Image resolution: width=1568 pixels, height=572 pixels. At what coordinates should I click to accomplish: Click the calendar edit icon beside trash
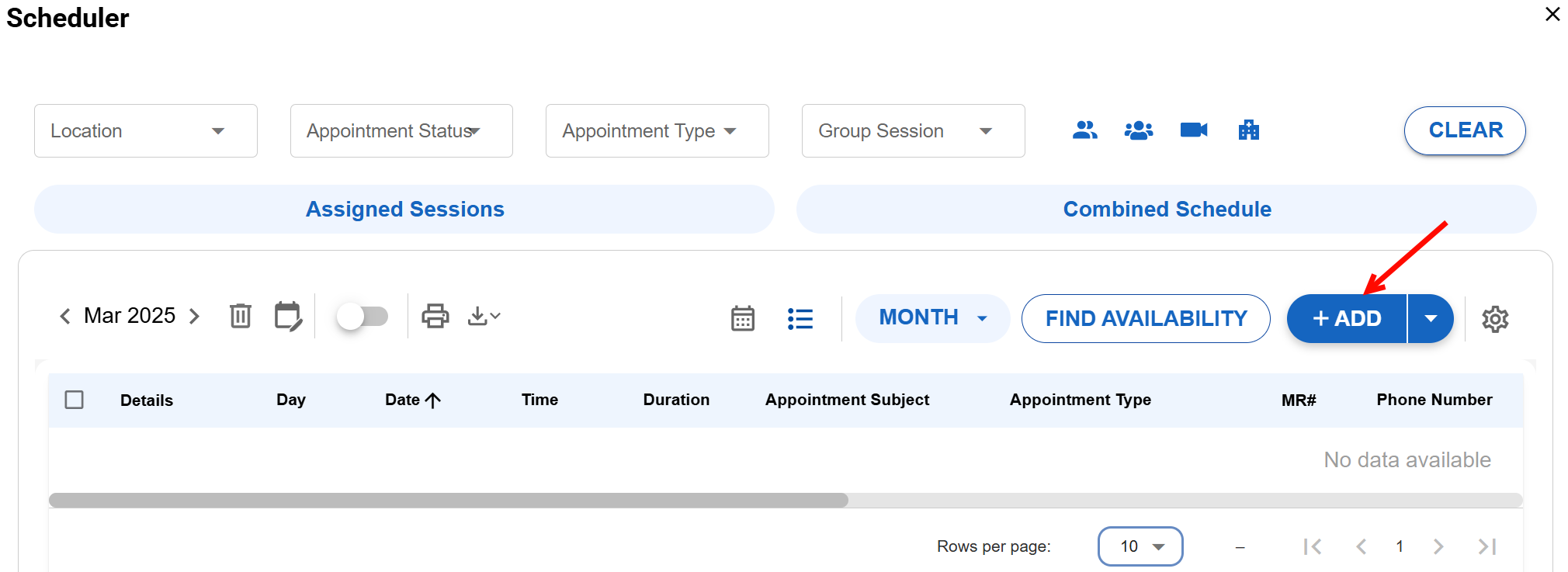click(x=288, y=316)
